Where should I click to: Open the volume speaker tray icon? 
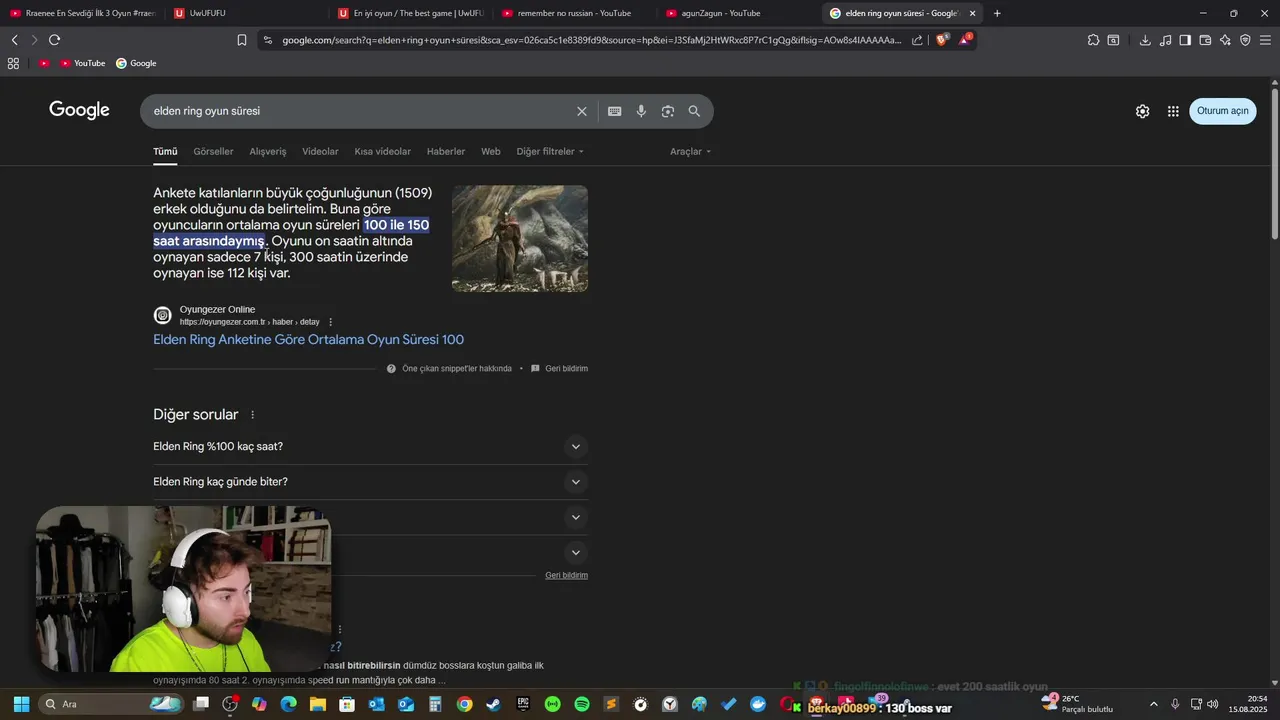pyautogui.click(x=1213, y=704)
